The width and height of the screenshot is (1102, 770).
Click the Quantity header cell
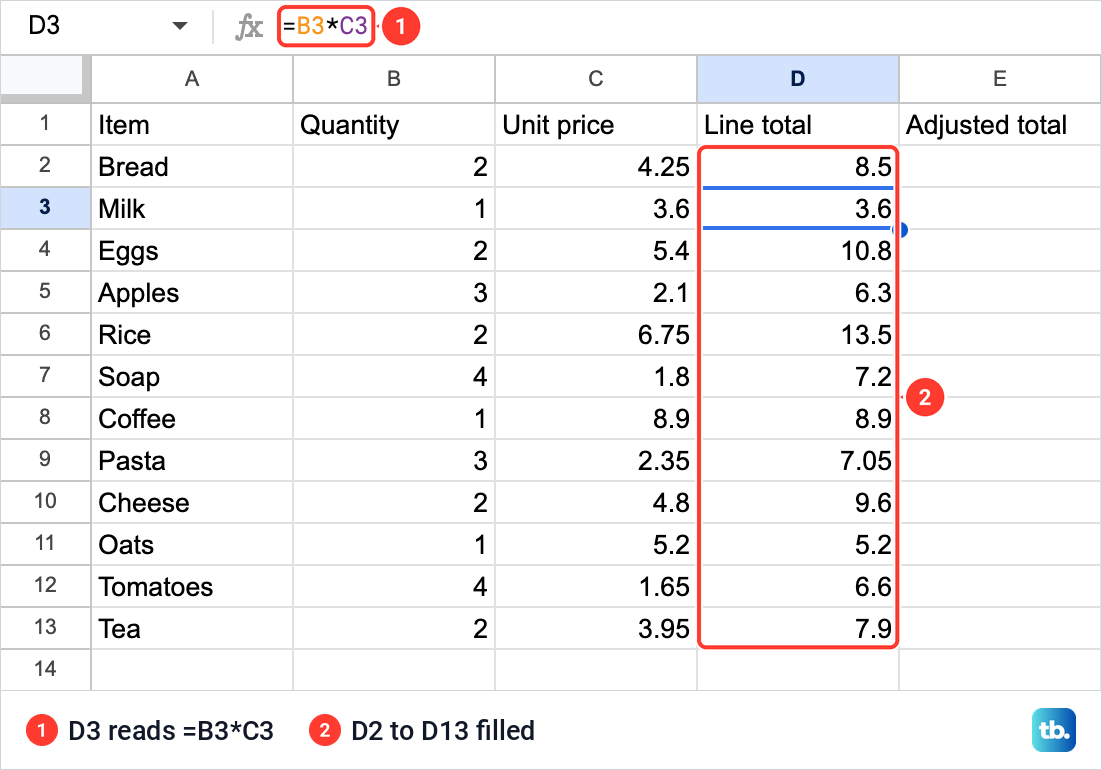tap(394, 124)
